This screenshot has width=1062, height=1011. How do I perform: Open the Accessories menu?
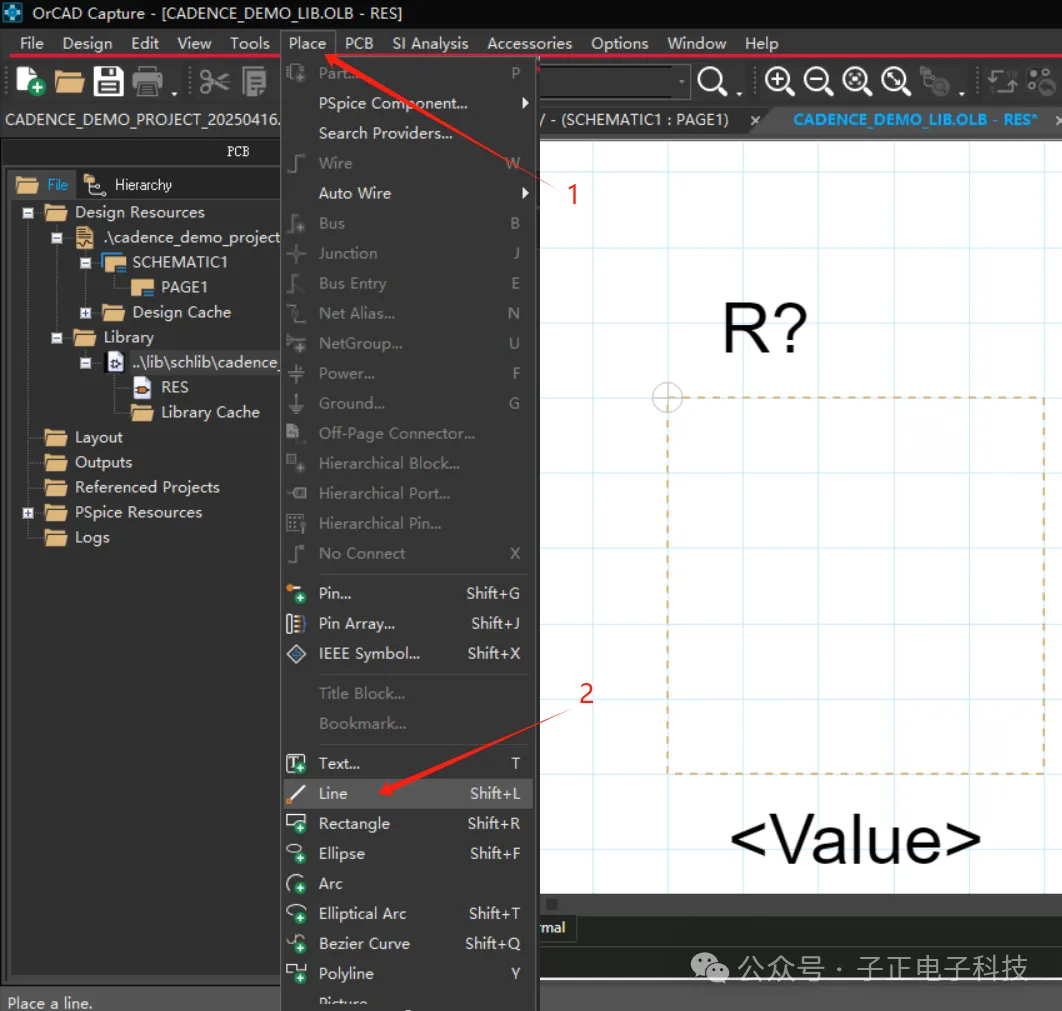530,43
